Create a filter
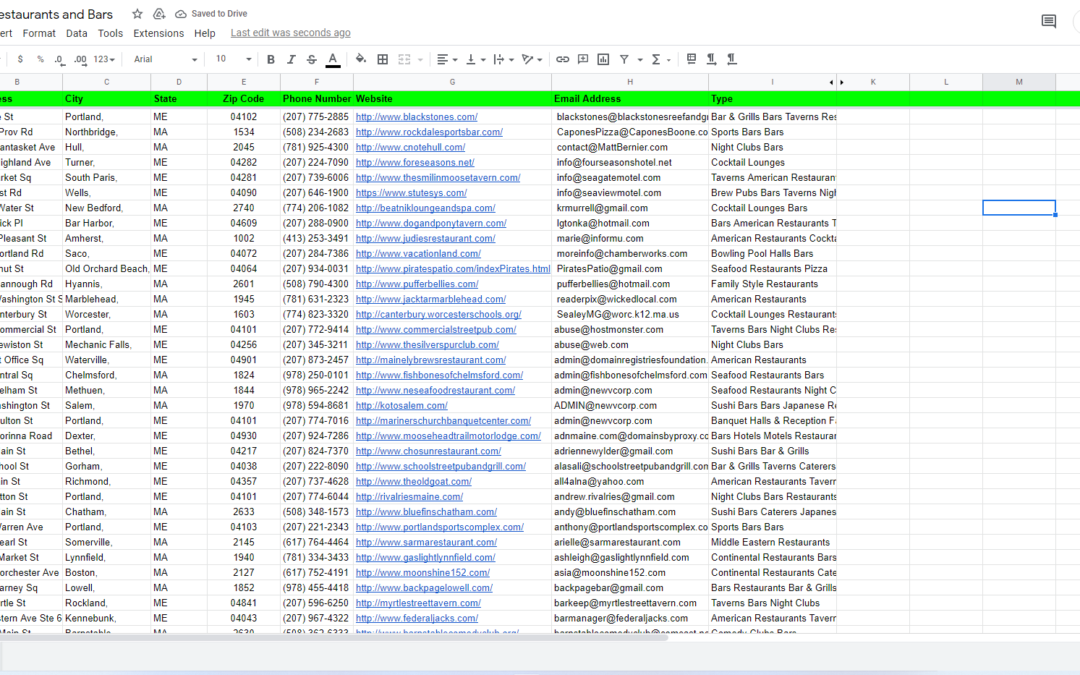This screenshot has width=1080, height=675. [x=624, y=59]
